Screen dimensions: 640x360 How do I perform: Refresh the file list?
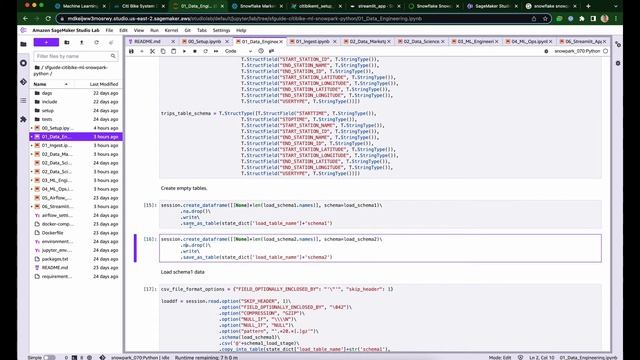click(96, 42)
